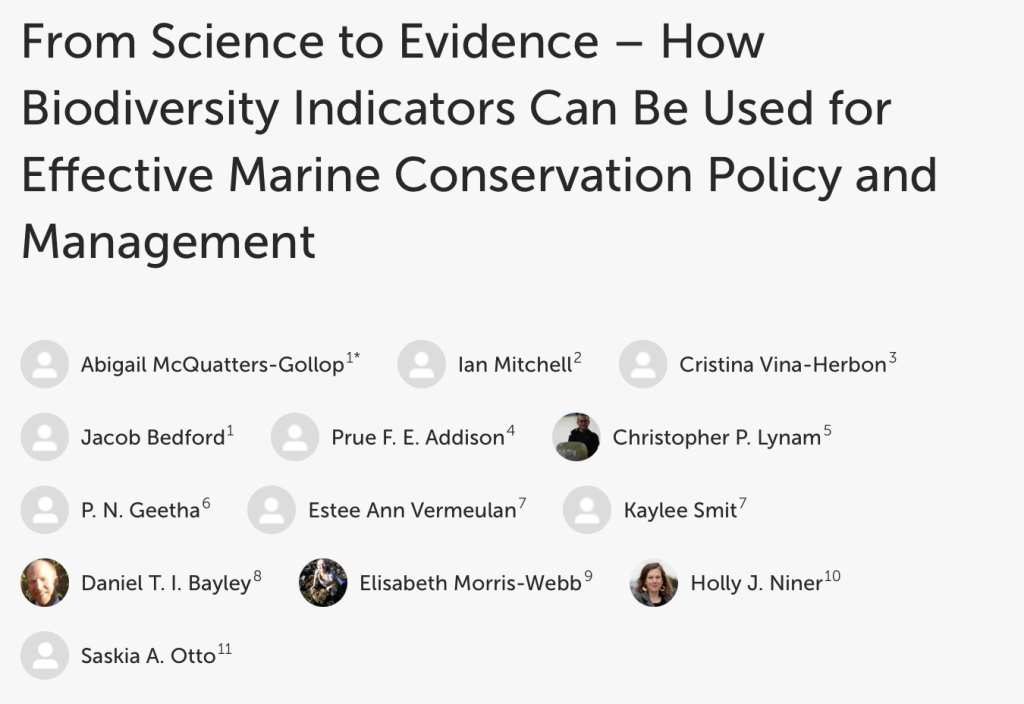Screen dimensions: 1024x704
Task: Click Cristina Vina-Herbon's placeholder avatar icon
Action: (643, 364)
